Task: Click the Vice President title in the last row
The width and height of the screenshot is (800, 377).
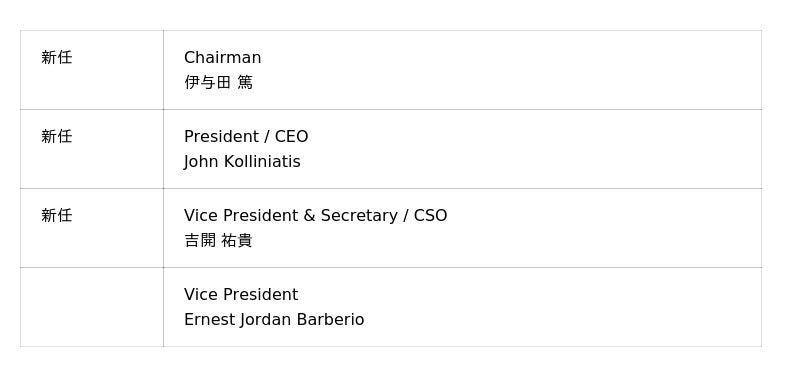Action: click(241, 295)
